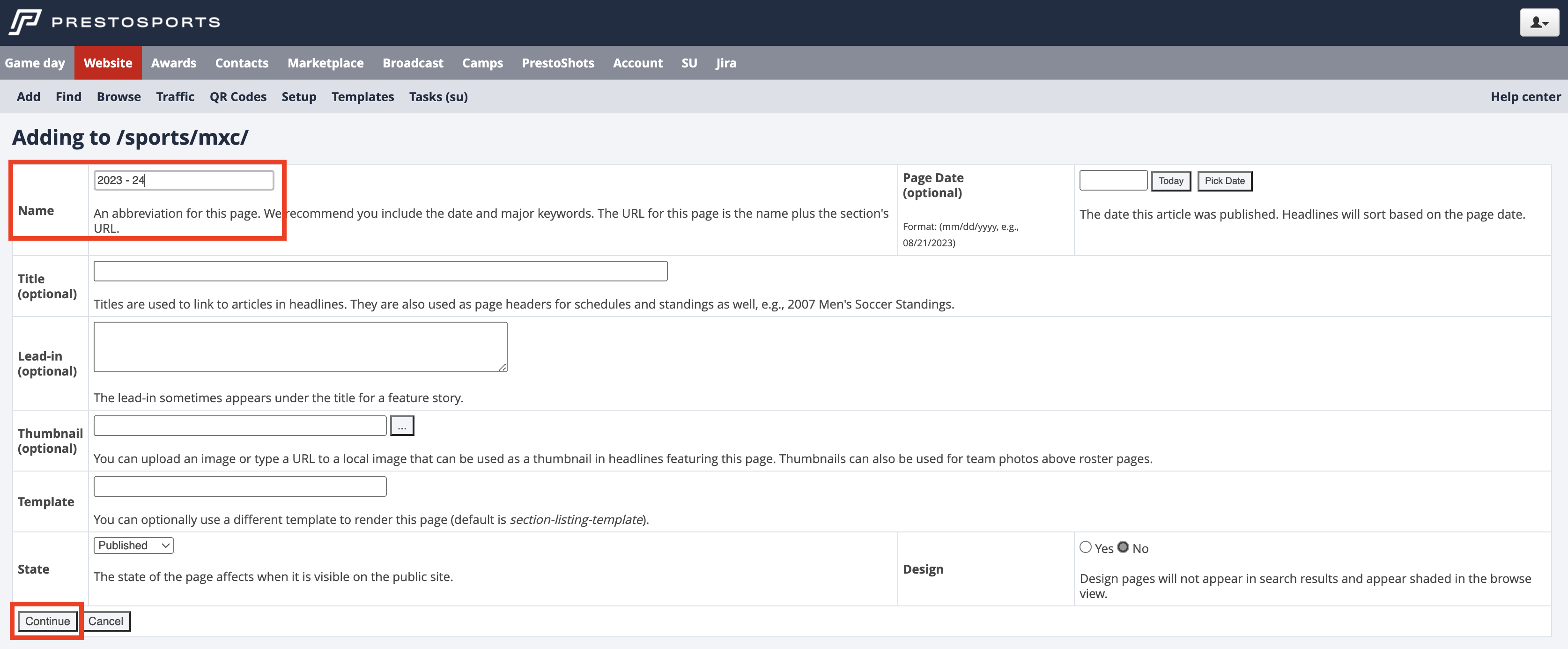
Task: Select the Account tab
Action: point(637,63)
